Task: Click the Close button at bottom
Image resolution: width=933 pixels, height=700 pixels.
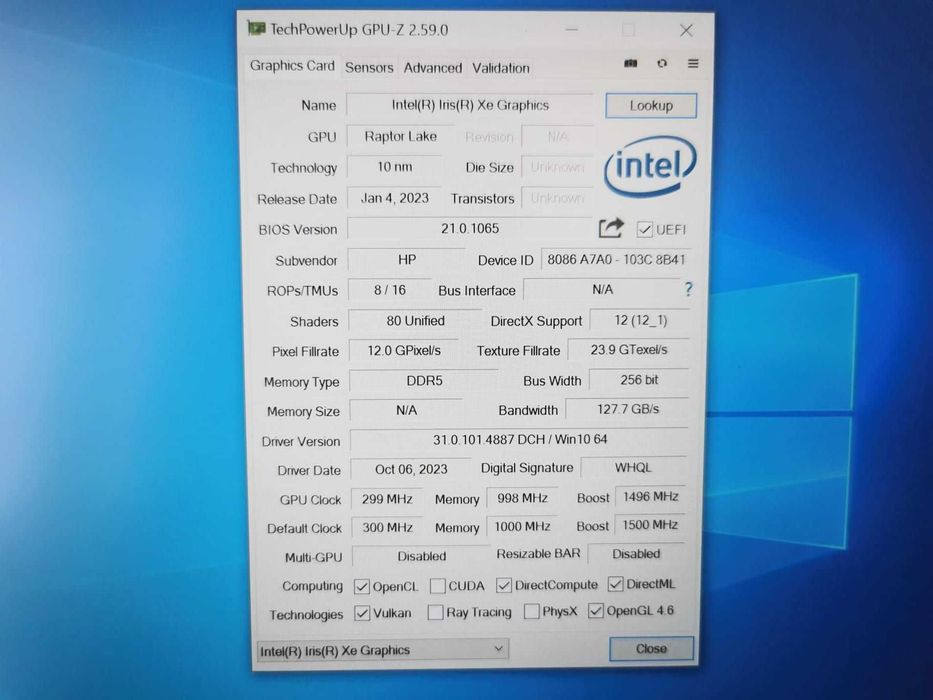Action: [x=651, y=649]
